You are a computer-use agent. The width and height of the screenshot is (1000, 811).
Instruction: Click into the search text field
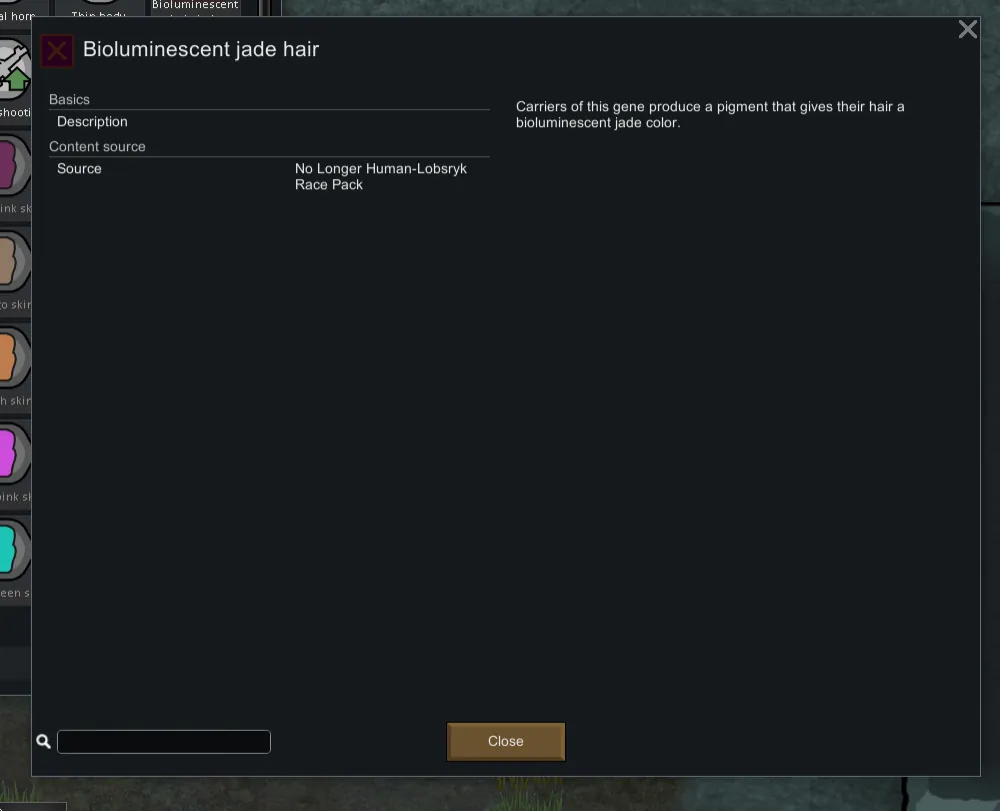(164, 742)
